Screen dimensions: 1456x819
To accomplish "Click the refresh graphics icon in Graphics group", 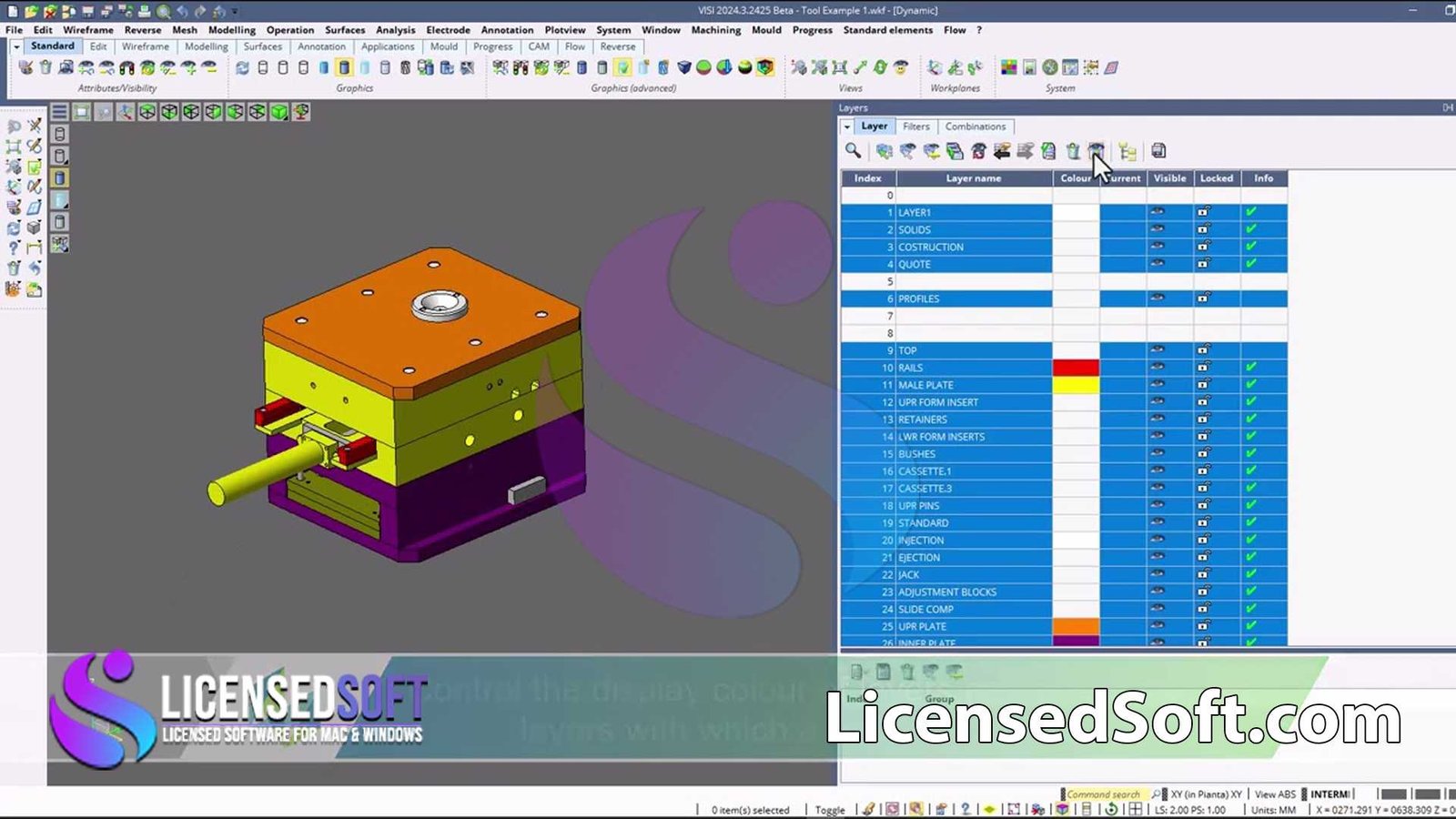I will click(242, 67).
